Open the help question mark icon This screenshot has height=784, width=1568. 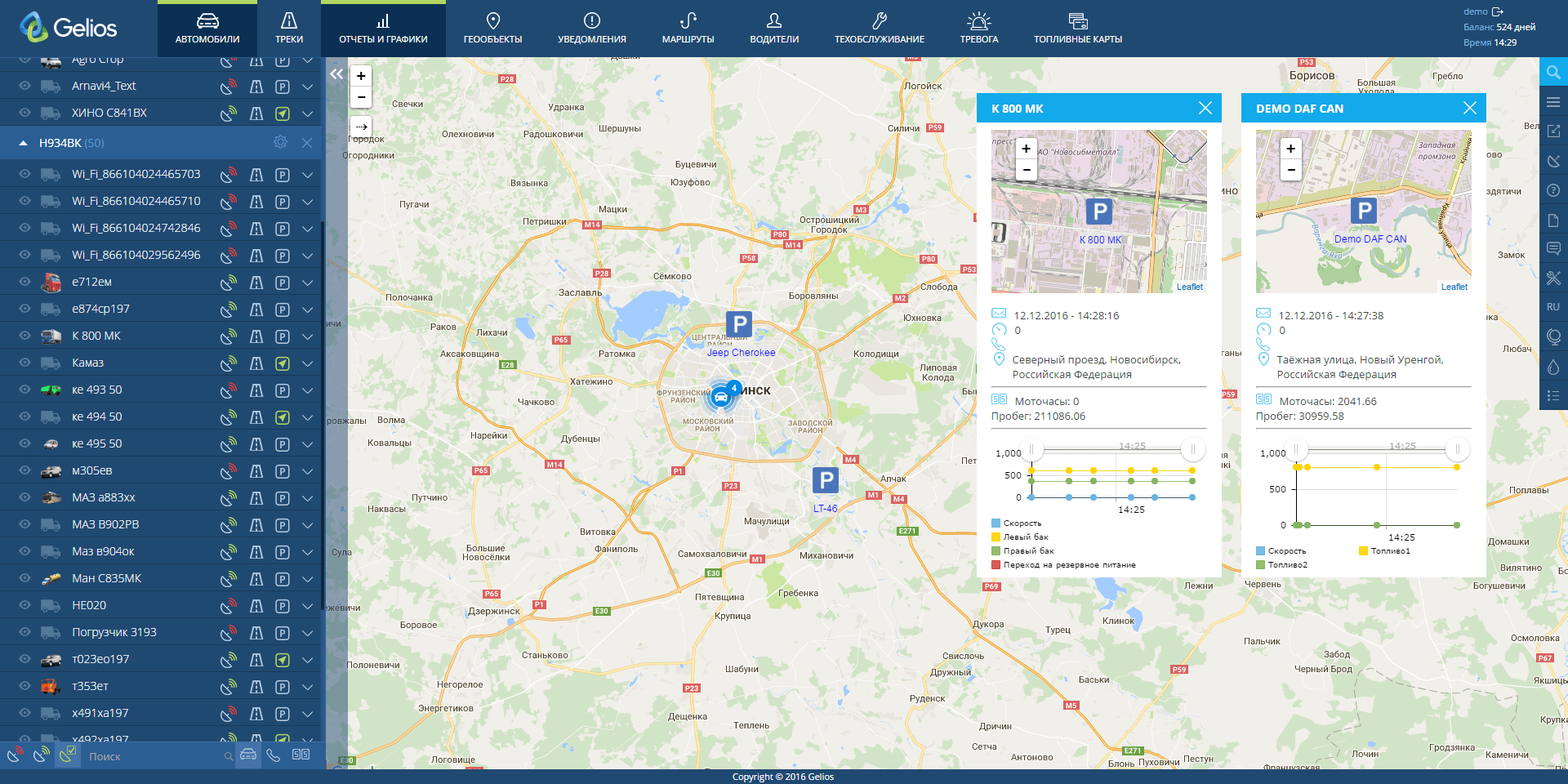pos(1553,190)
